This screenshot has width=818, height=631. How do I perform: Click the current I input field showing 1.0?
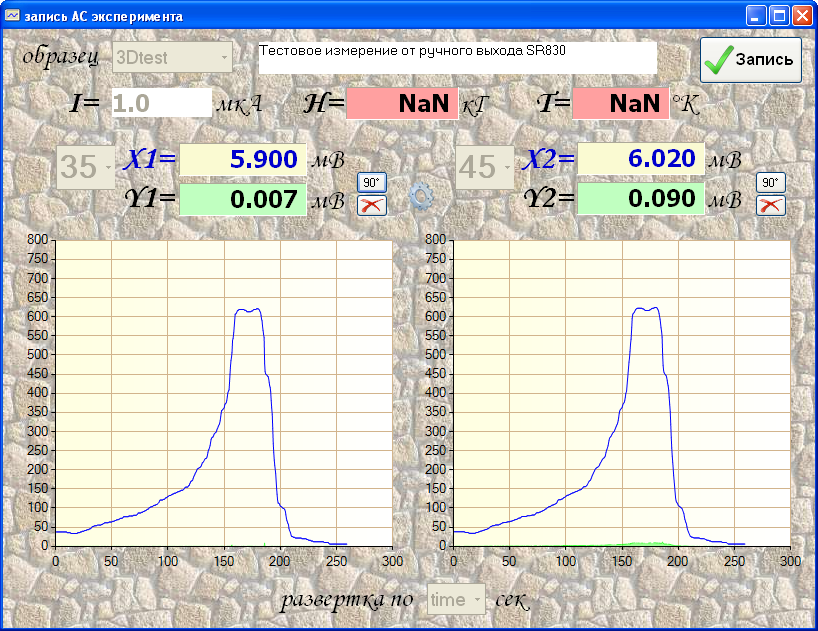tap(162, 103)
